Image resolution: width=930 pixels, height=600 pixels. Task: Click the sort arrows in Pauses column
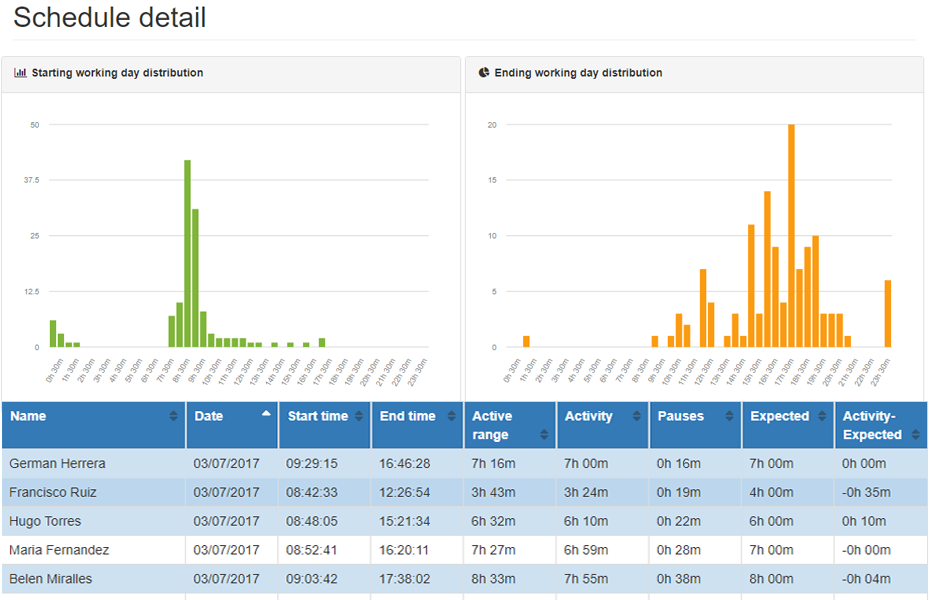pos(729,417)
